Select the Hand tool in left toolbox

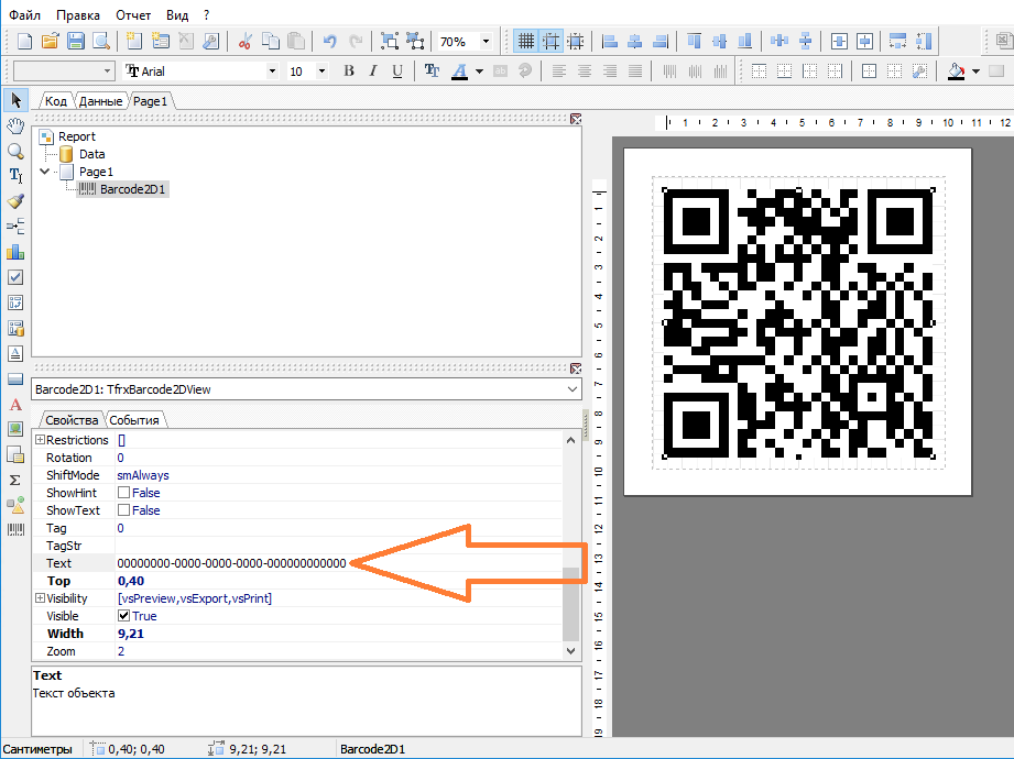pyautogui.click(x=16, y=125)
